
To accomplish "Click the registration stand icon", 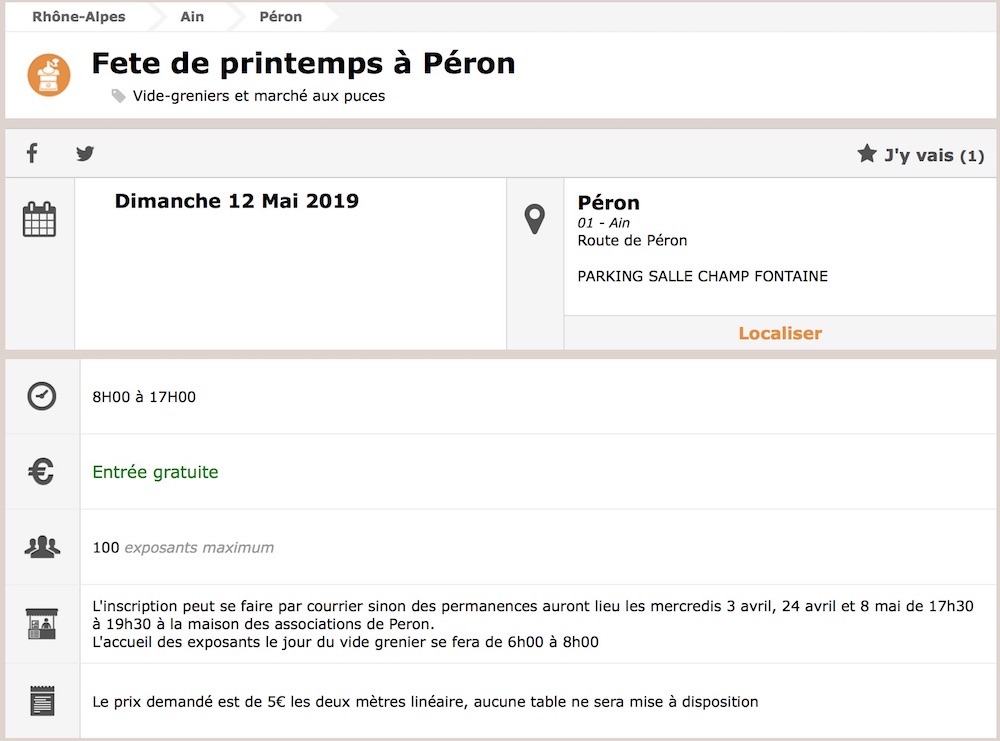I will 41,623.
